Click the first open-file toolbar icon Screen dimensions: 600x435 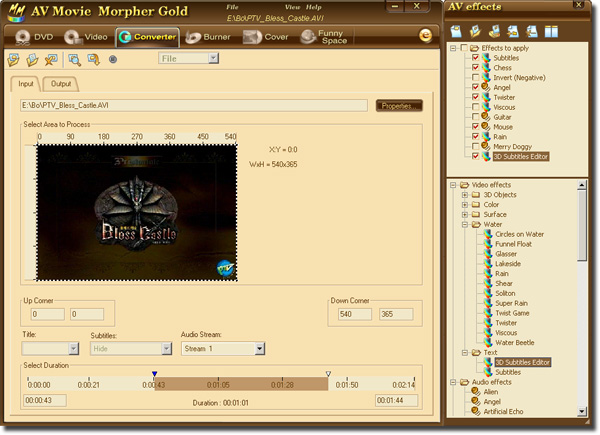coord(13,60)
